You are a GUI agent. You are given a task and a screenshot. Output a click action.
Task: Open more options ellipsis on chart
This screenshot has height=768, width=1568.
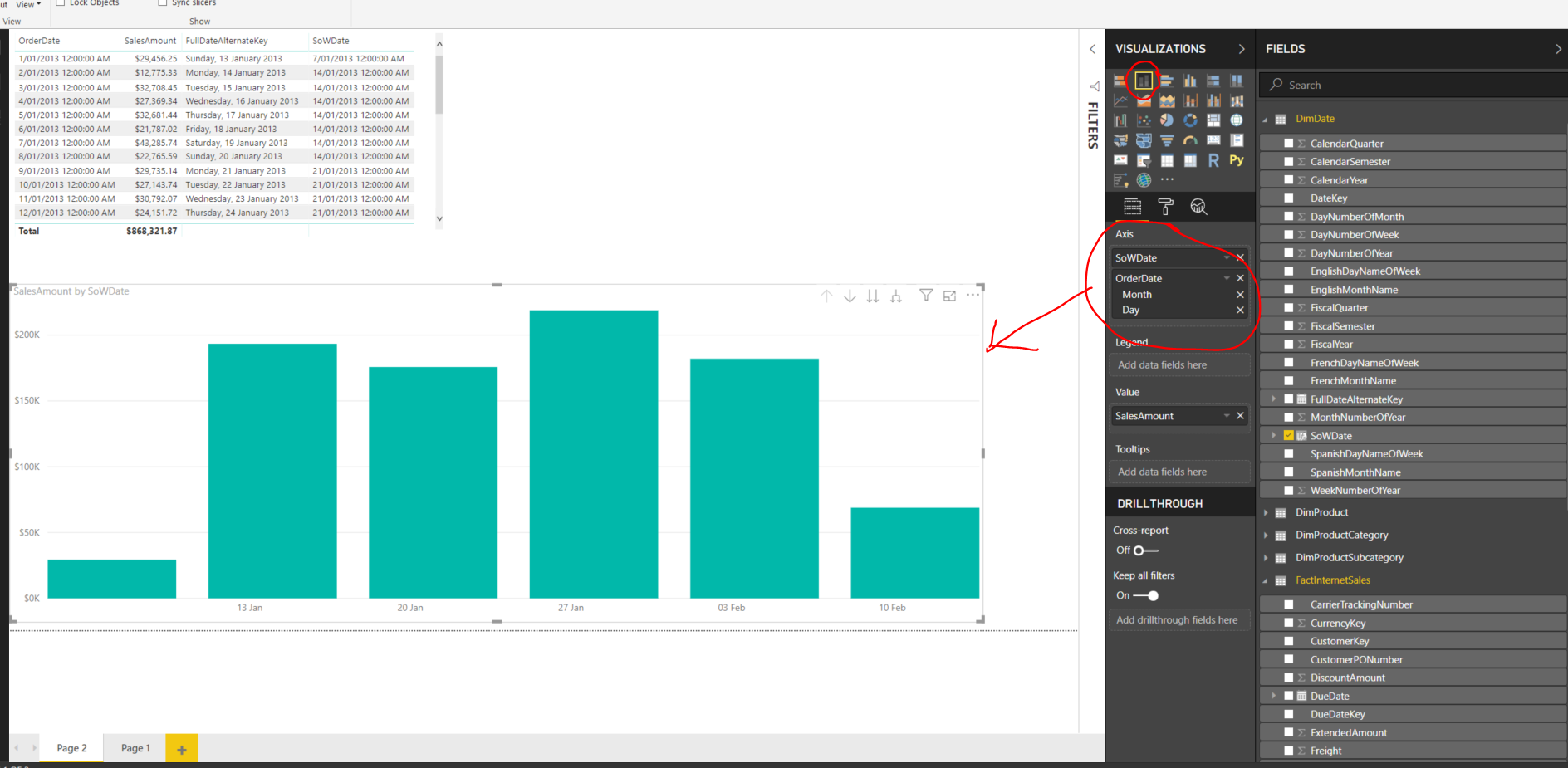click(973, 295)
